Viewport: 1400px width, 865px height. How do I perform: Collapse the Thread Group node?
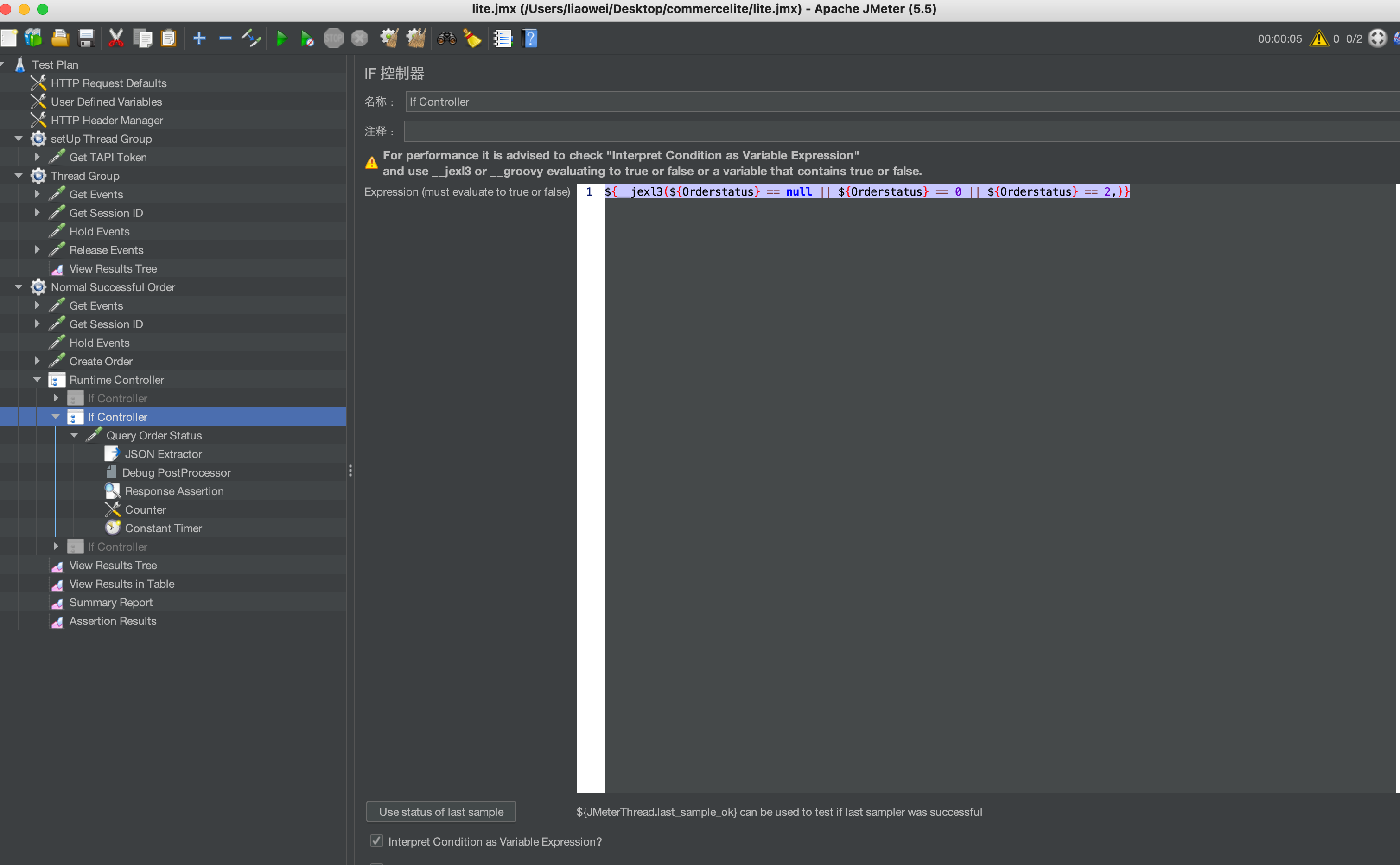18,176
